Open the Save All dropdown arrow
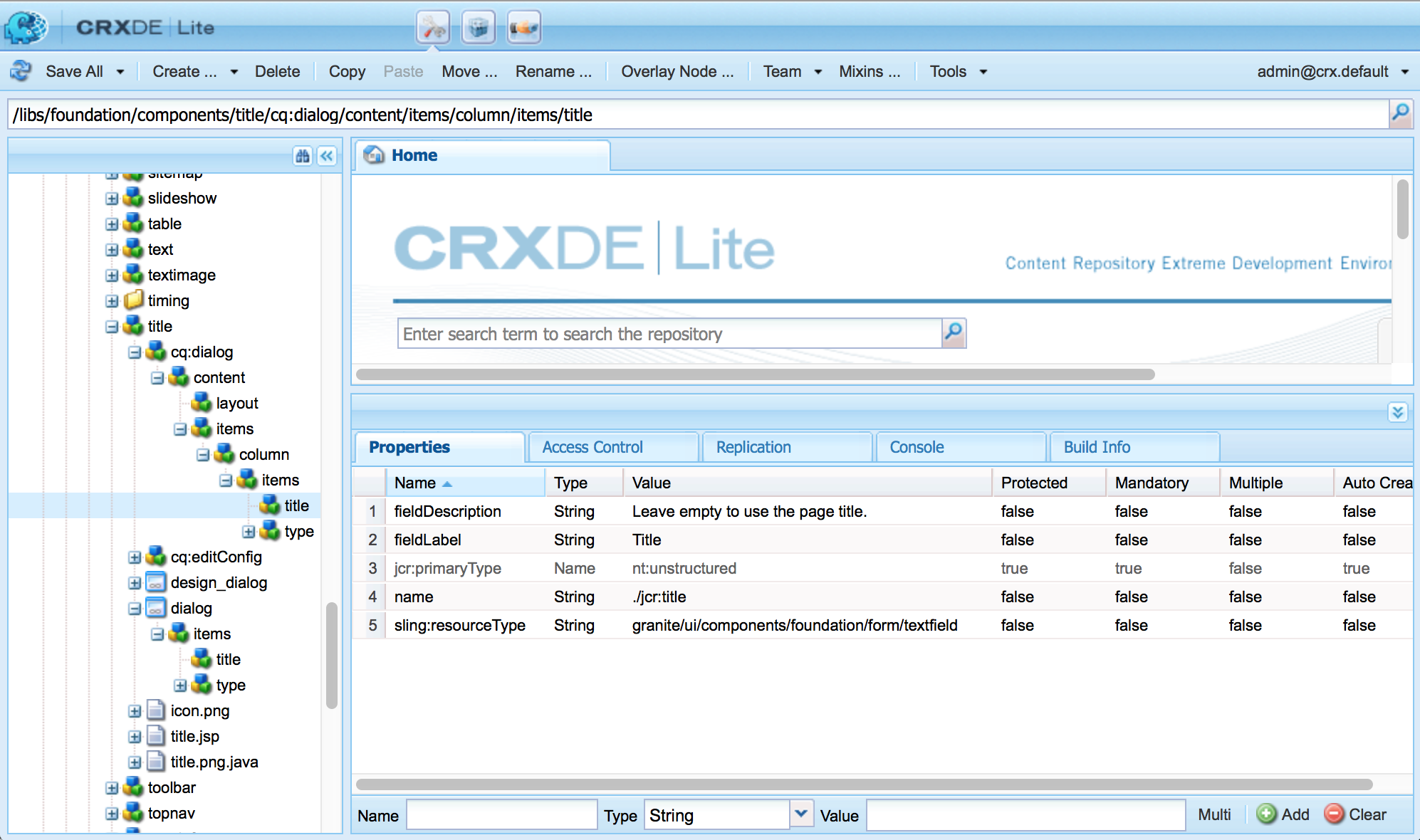 [x=120, y=72]
